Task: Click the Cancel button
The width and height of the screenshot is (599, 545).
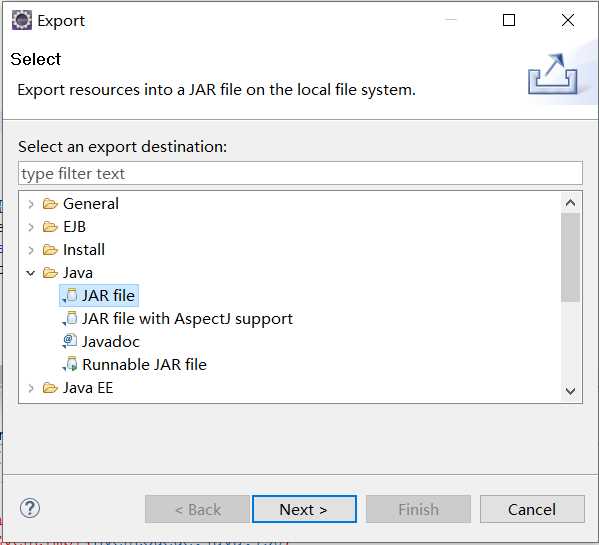Action: pyautogui.click(x=532, y=509)
